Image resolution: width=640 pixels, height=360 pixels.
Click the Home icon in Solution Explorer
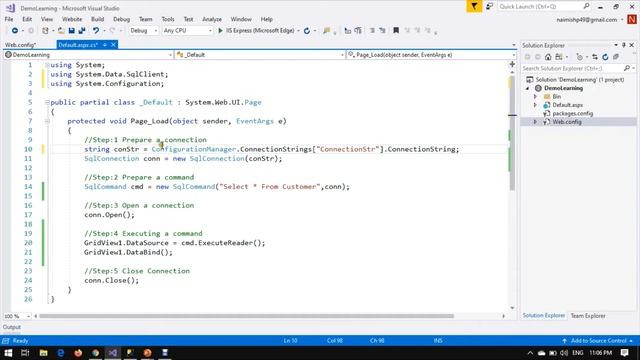click(548, 57)
